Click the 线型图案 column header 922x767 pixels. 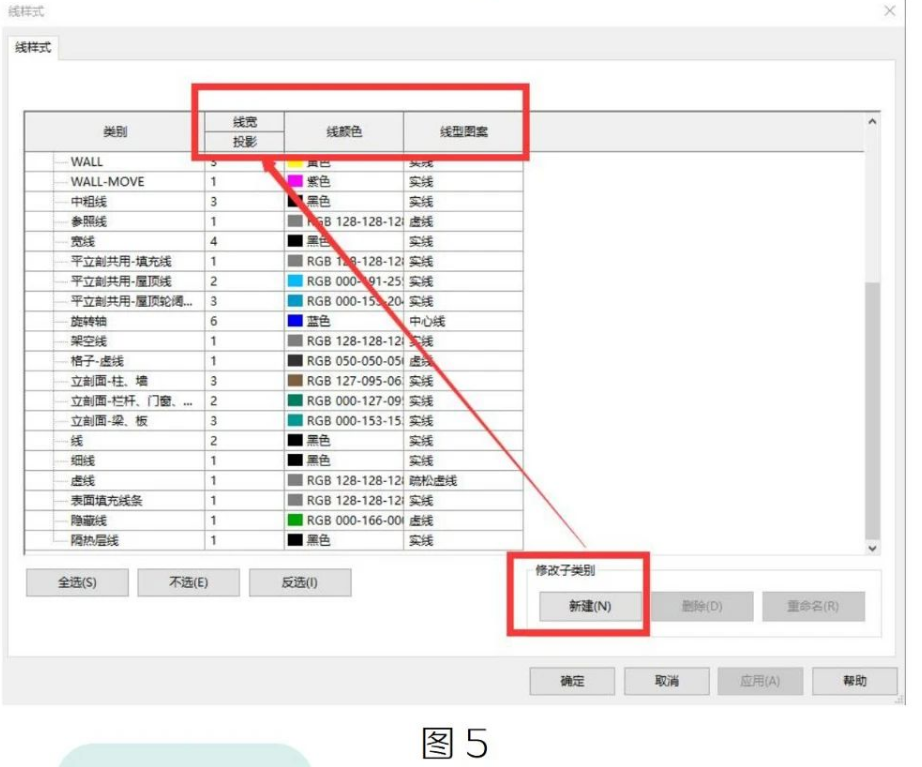[x=463, y=131]
